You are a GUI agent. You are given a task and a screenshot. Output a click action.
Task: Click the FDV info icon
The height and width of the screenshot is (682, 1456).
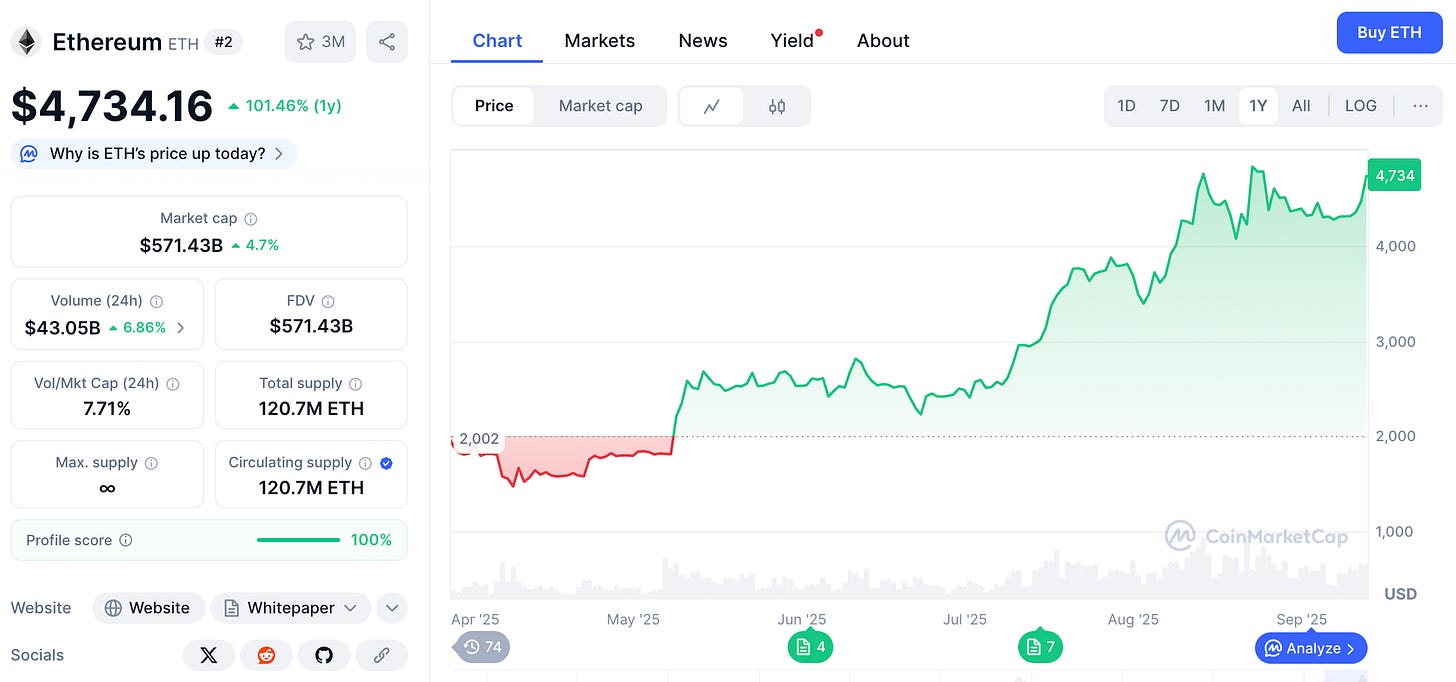(x=328, y=301)
